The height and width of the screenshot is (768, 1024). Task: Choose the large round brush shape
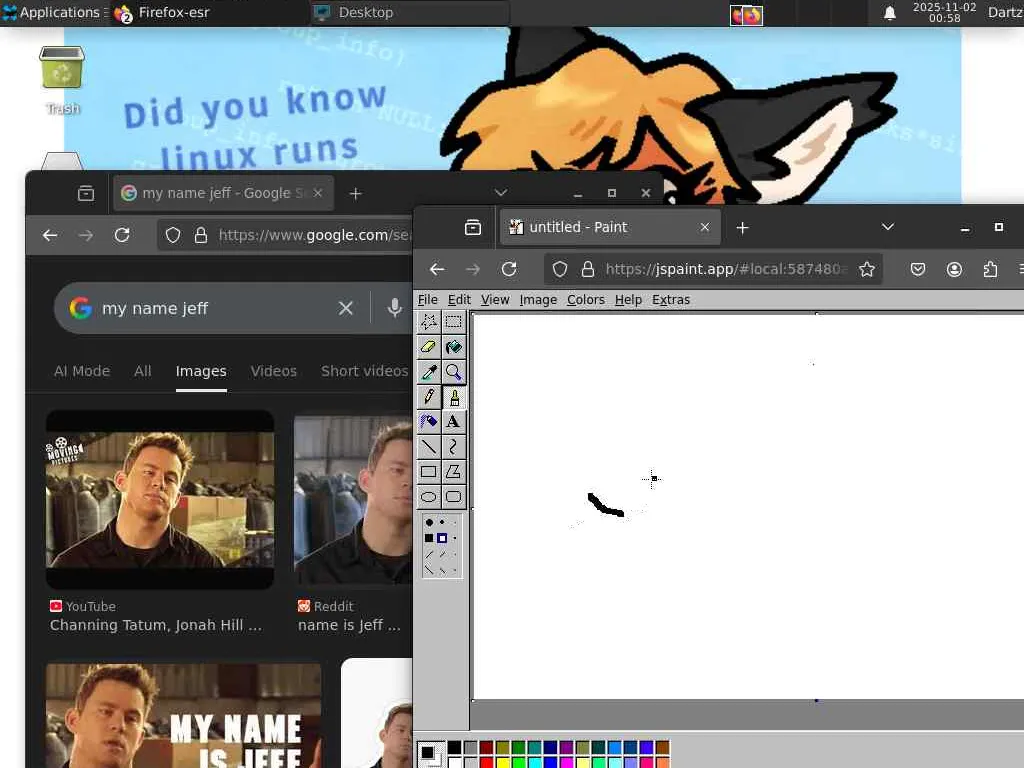428,522
